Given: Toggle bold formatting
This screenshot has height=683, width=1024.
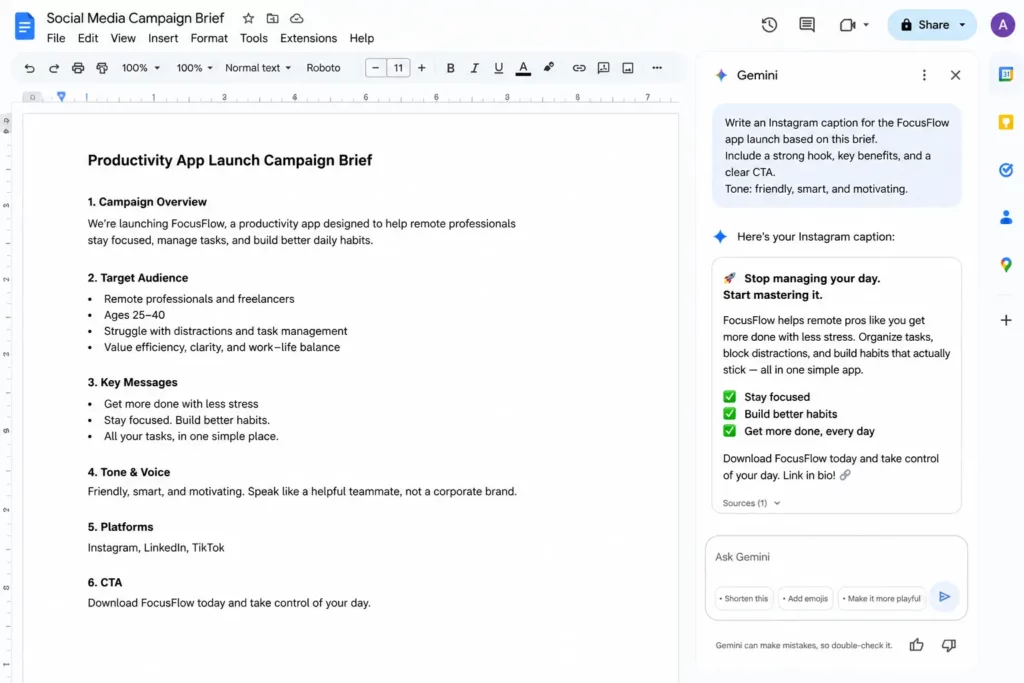Looking at the screenshot, I should click(x=450, y=68).
